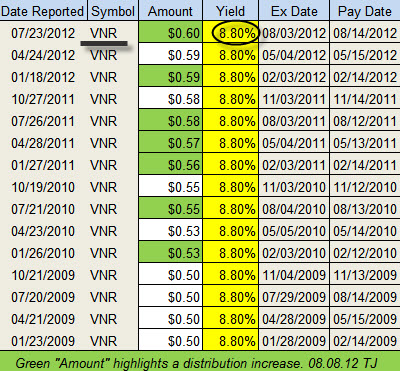Select the 08/14/2012 pay date cell
400x371 pixels.
pyautogui.click(x=365, y=32)
